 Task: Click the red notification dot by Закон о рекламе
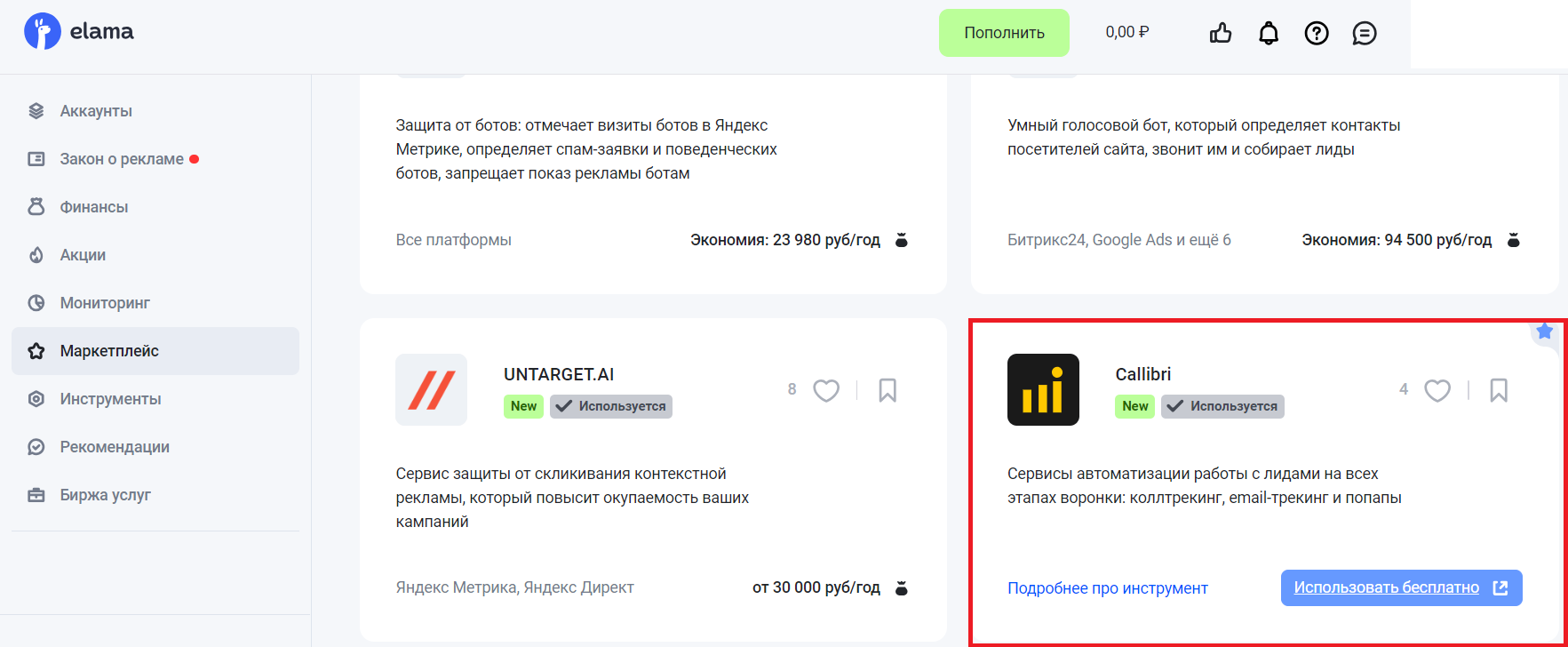(194, 159)
